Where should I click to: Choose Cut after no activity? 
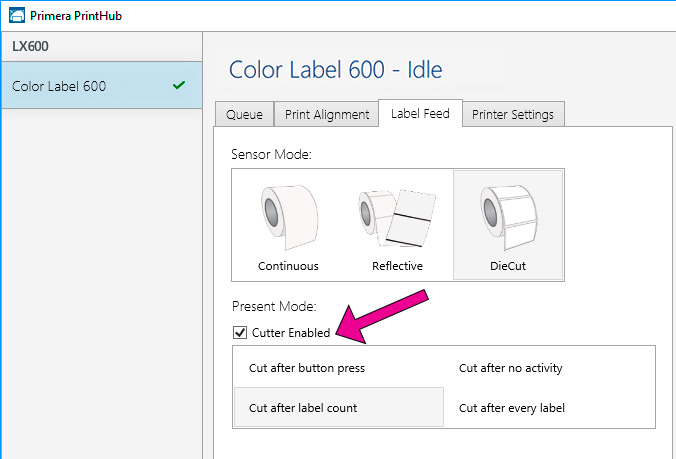549,368
